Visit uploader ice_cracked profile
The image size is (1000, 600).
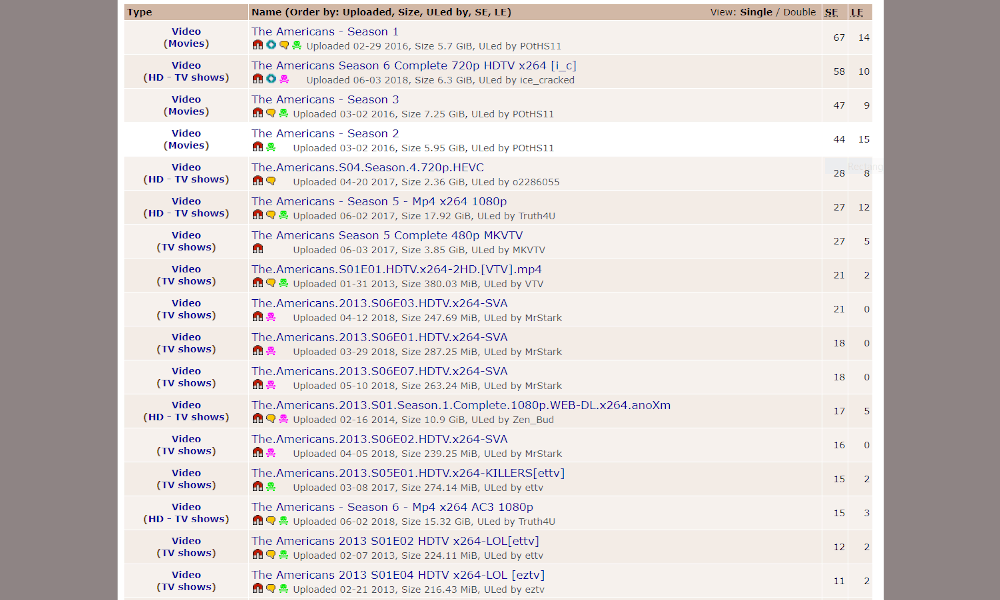point(547,80)
